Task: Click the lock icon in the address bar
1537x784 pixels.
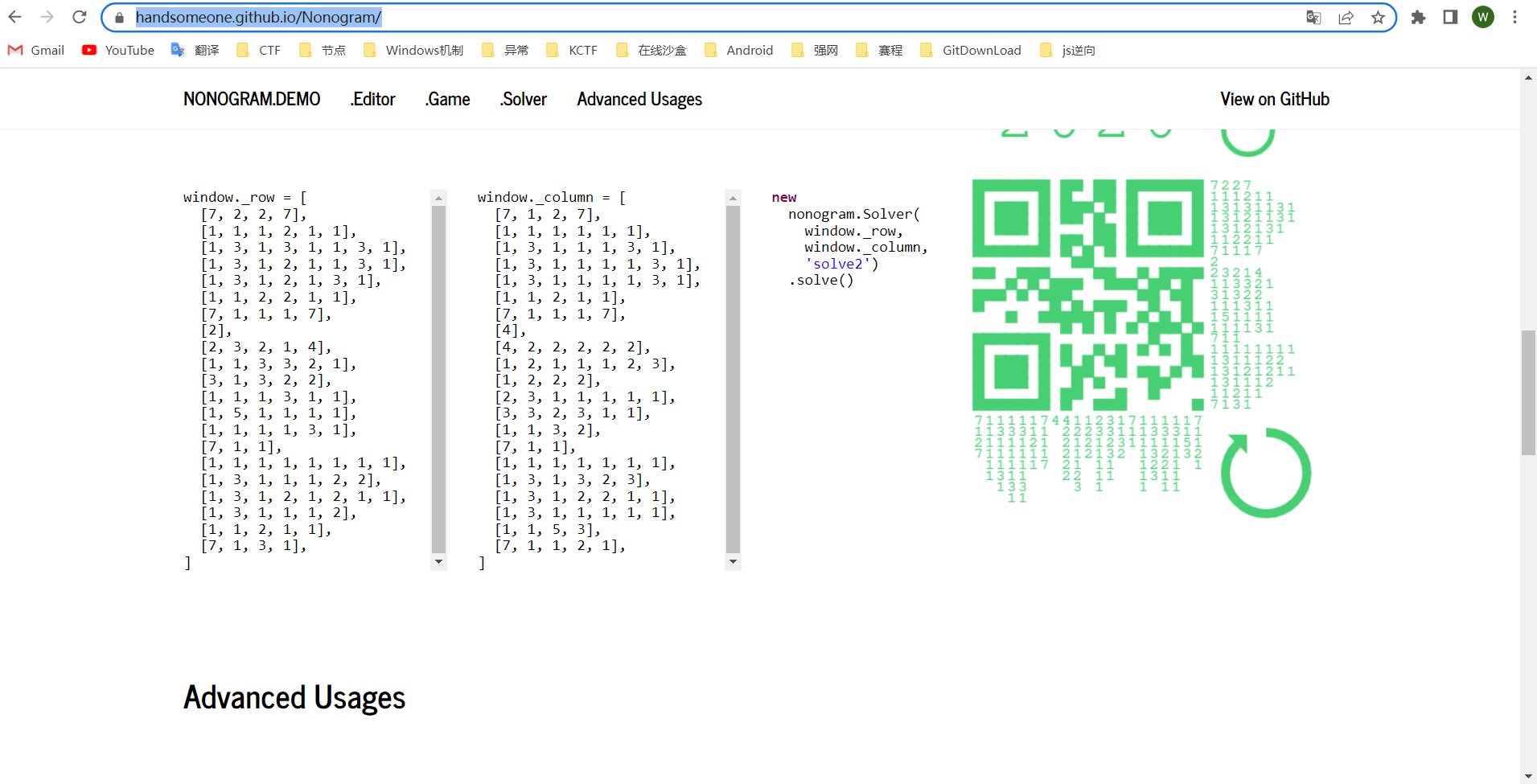Action: (x=119, y=18)
